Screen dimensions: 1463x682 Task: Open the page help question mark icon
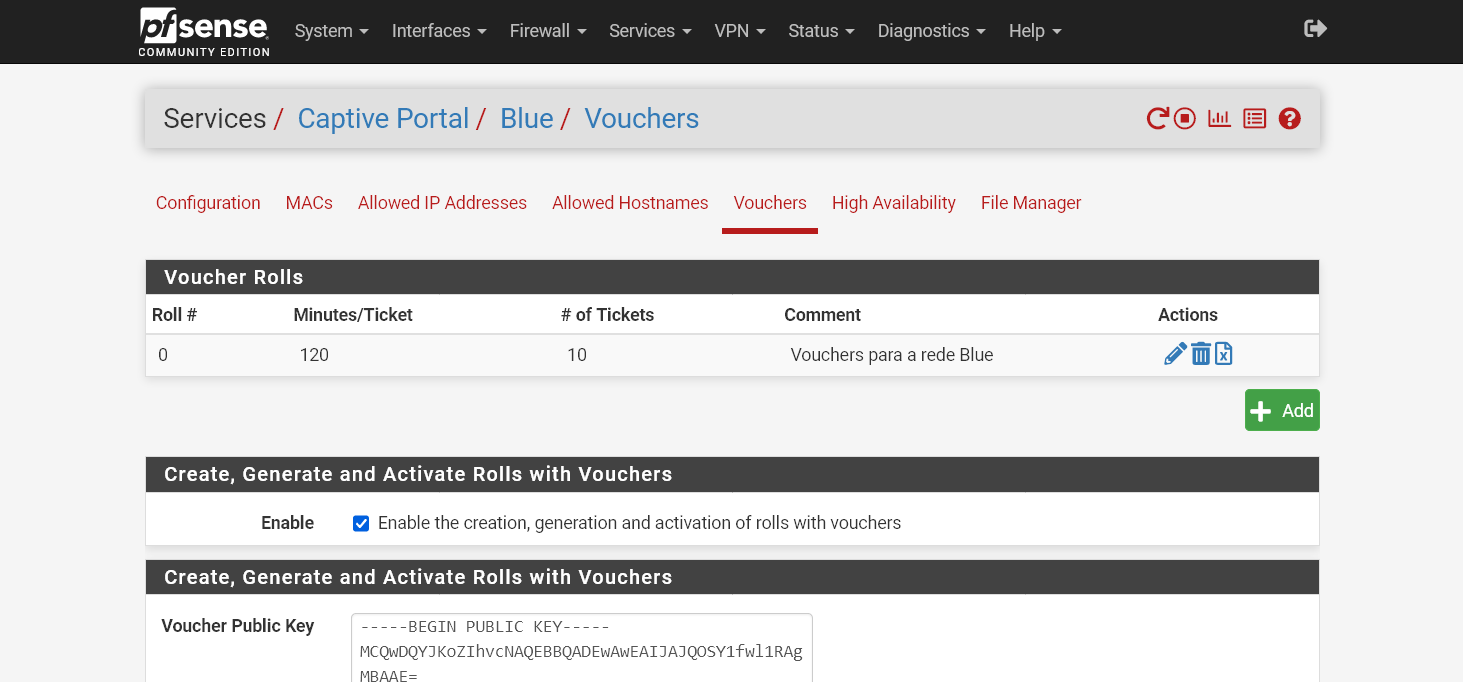coord(1289,118)
